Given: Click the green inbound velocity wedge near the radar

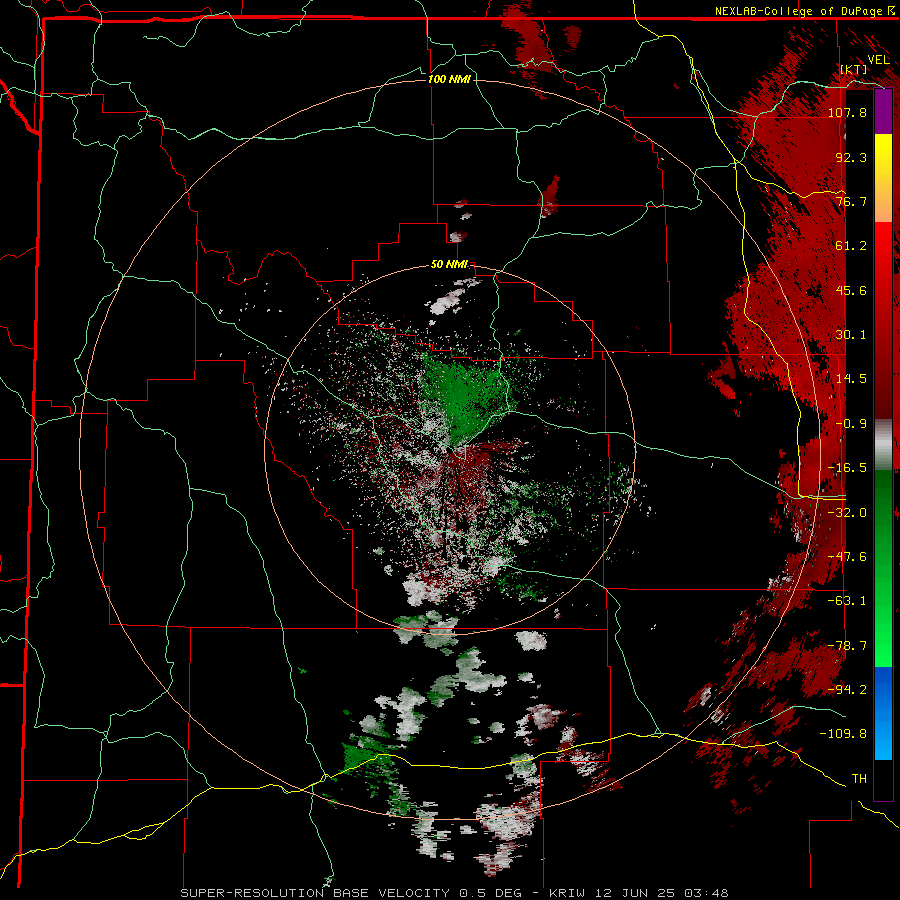Looking at the screenshot, I should point(463,398).
